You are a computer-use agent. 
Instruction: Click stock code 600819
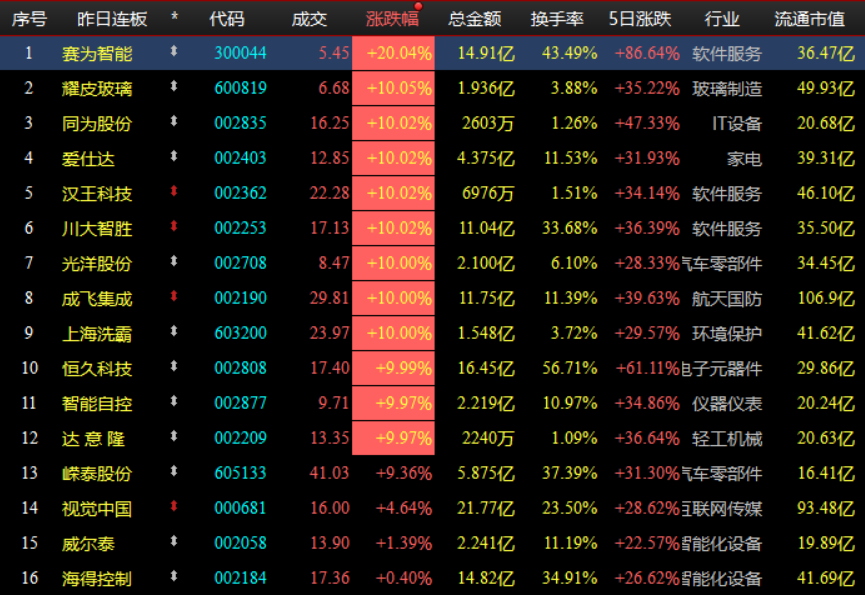click(x=241, y=88)
